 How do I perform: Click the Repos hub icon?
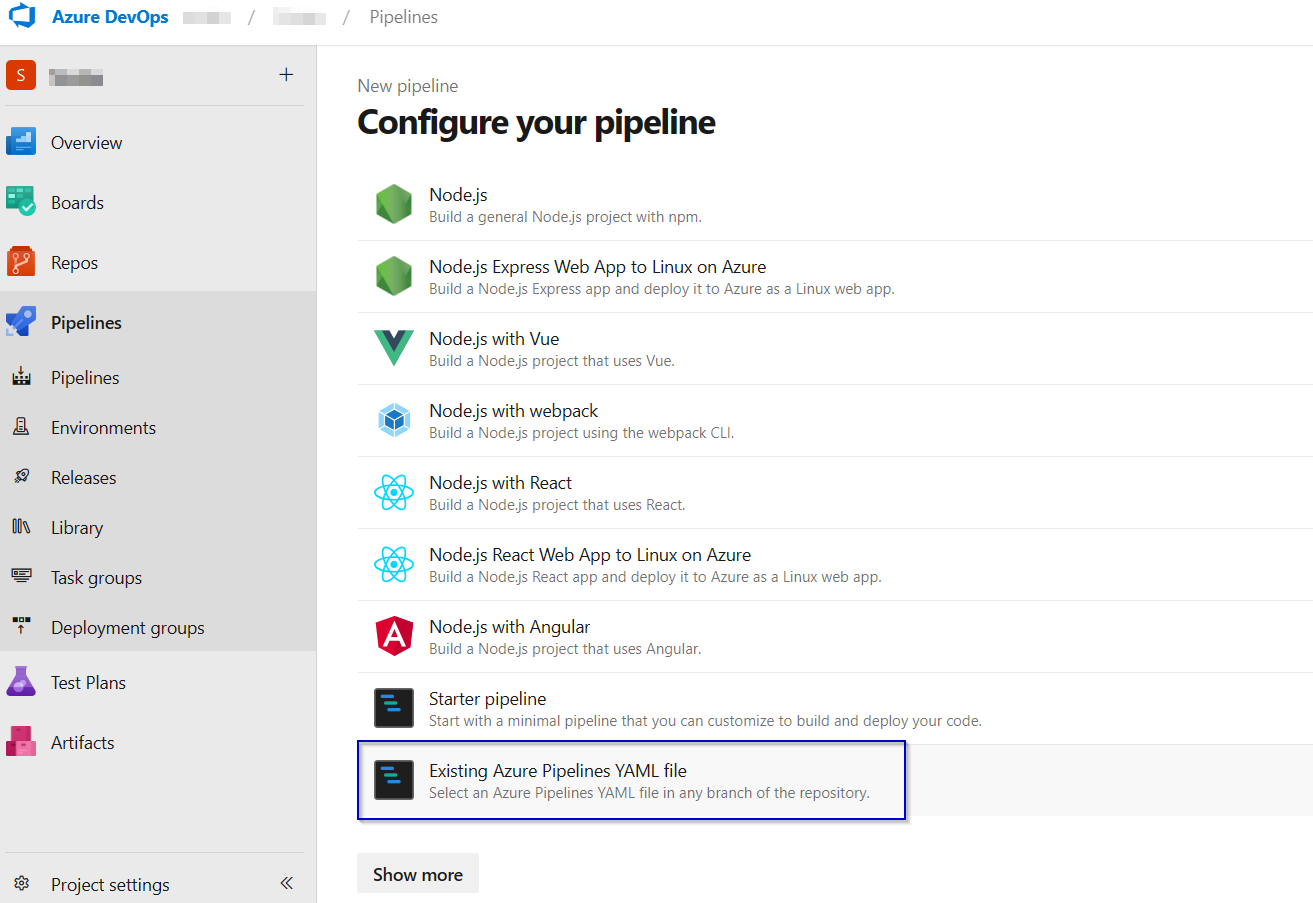click(21, 262)
